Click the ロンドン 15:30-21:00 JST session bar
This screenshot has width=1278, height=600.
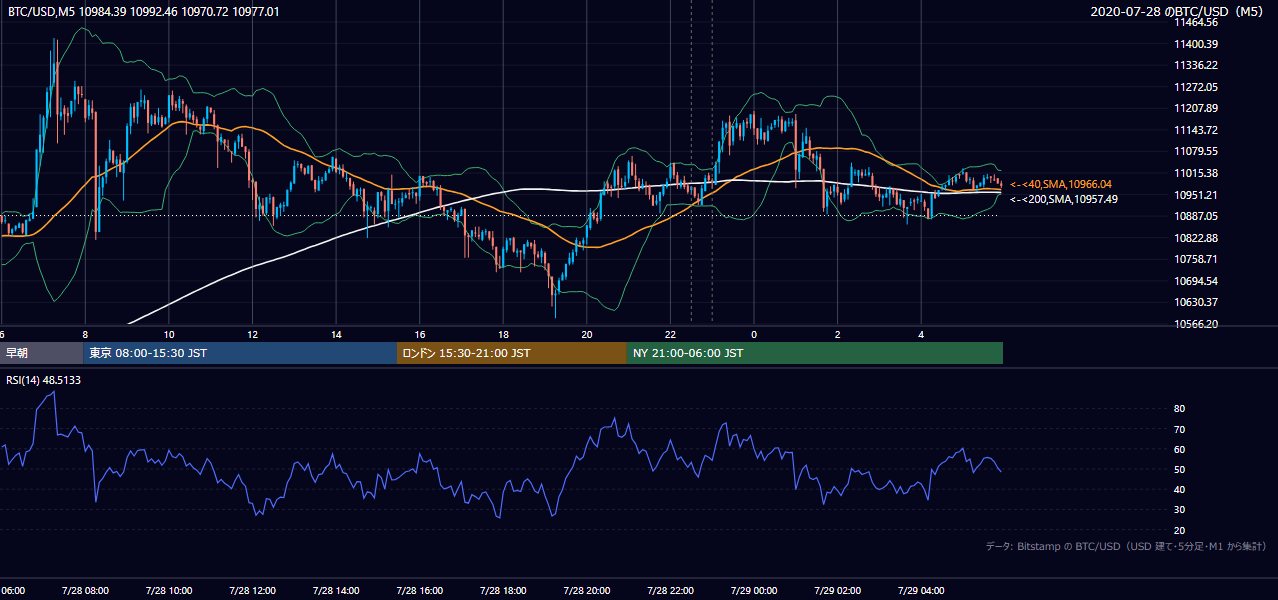[512, 353]
